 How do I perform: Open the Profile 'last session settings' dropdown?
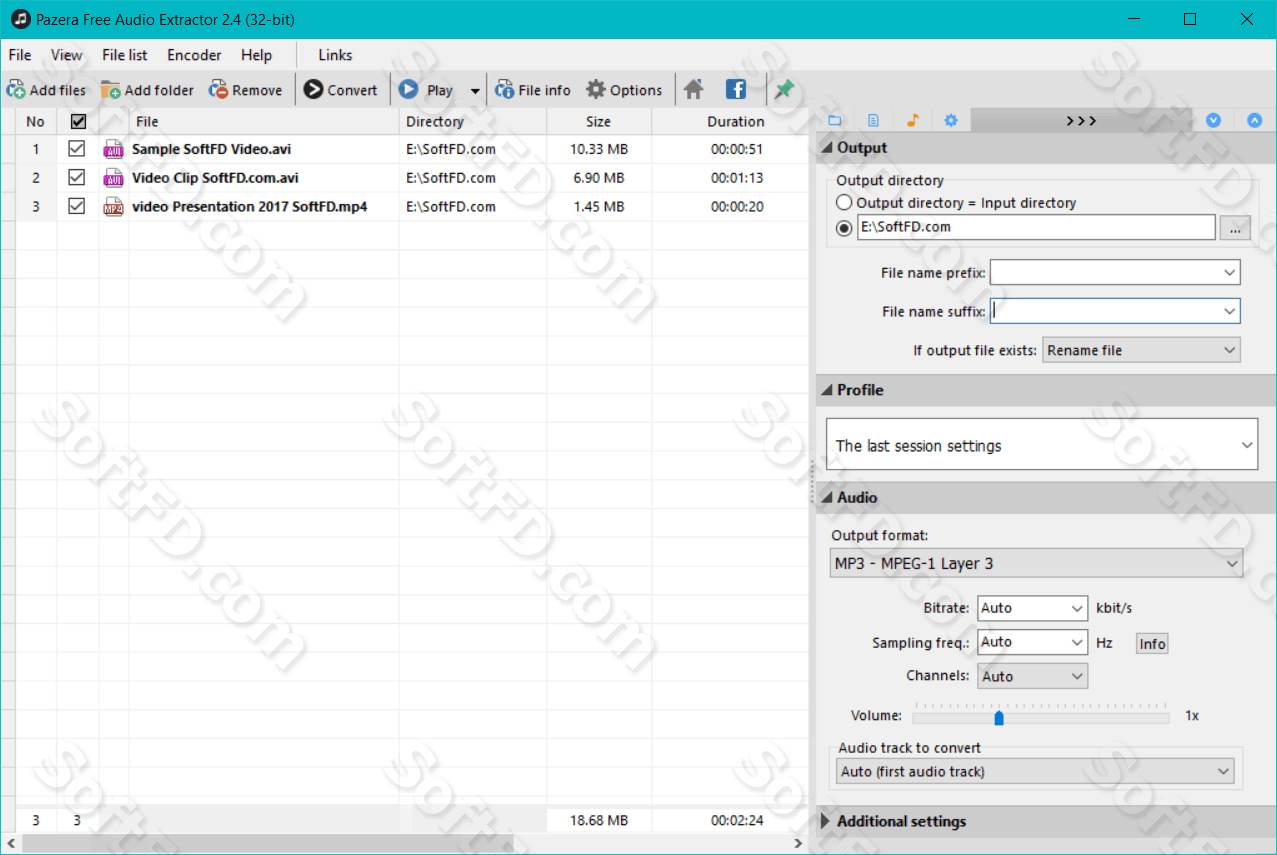(x=1042, y=445)
